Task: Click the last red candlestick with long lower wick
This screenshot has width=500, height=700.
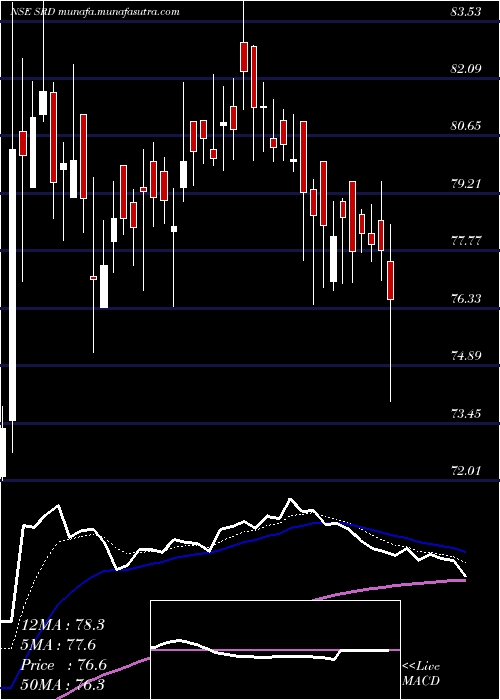Action: 391,280
